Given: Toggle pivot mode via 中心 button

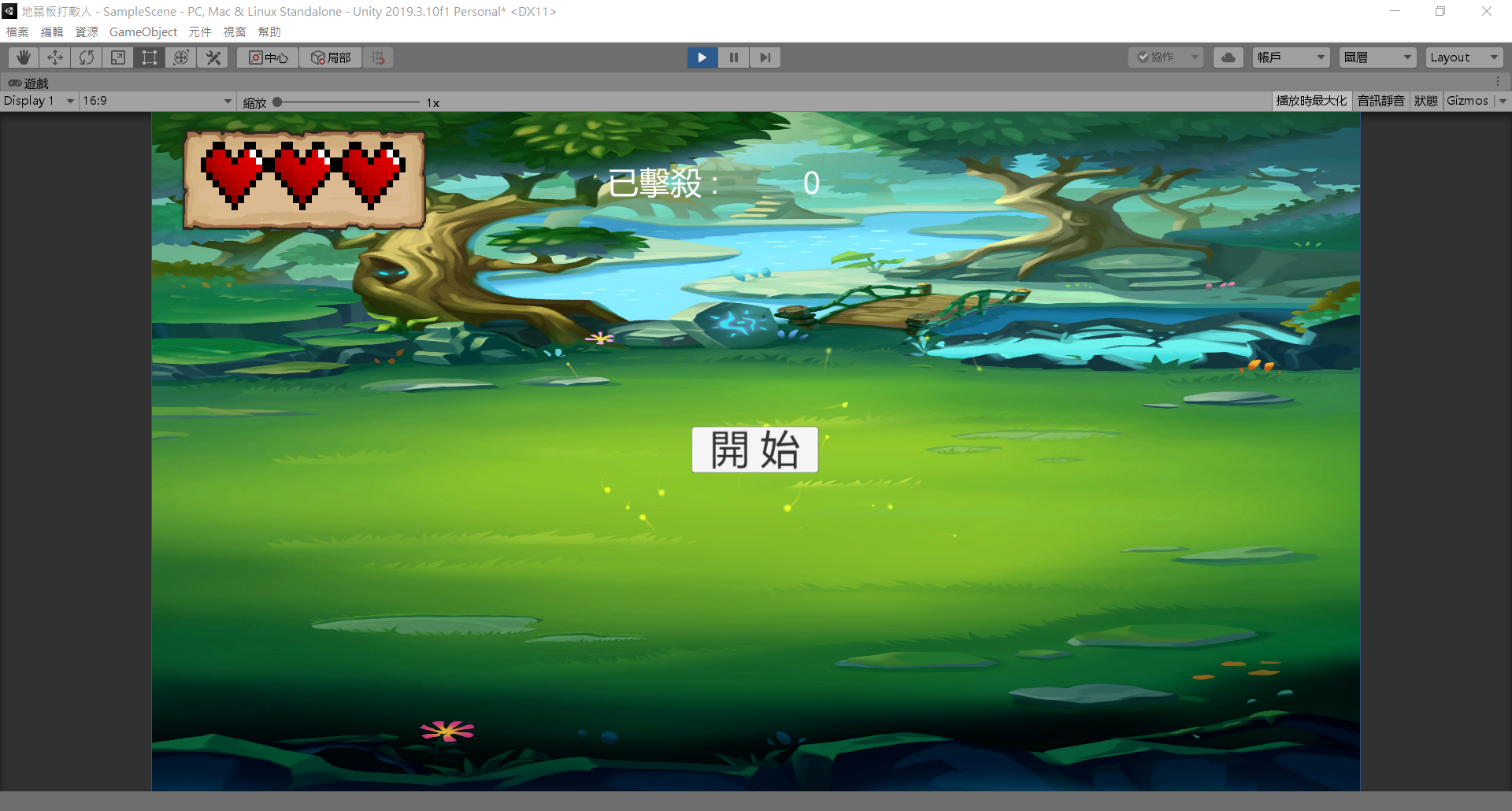Looking at the screenshot, I should click(267, 57).
